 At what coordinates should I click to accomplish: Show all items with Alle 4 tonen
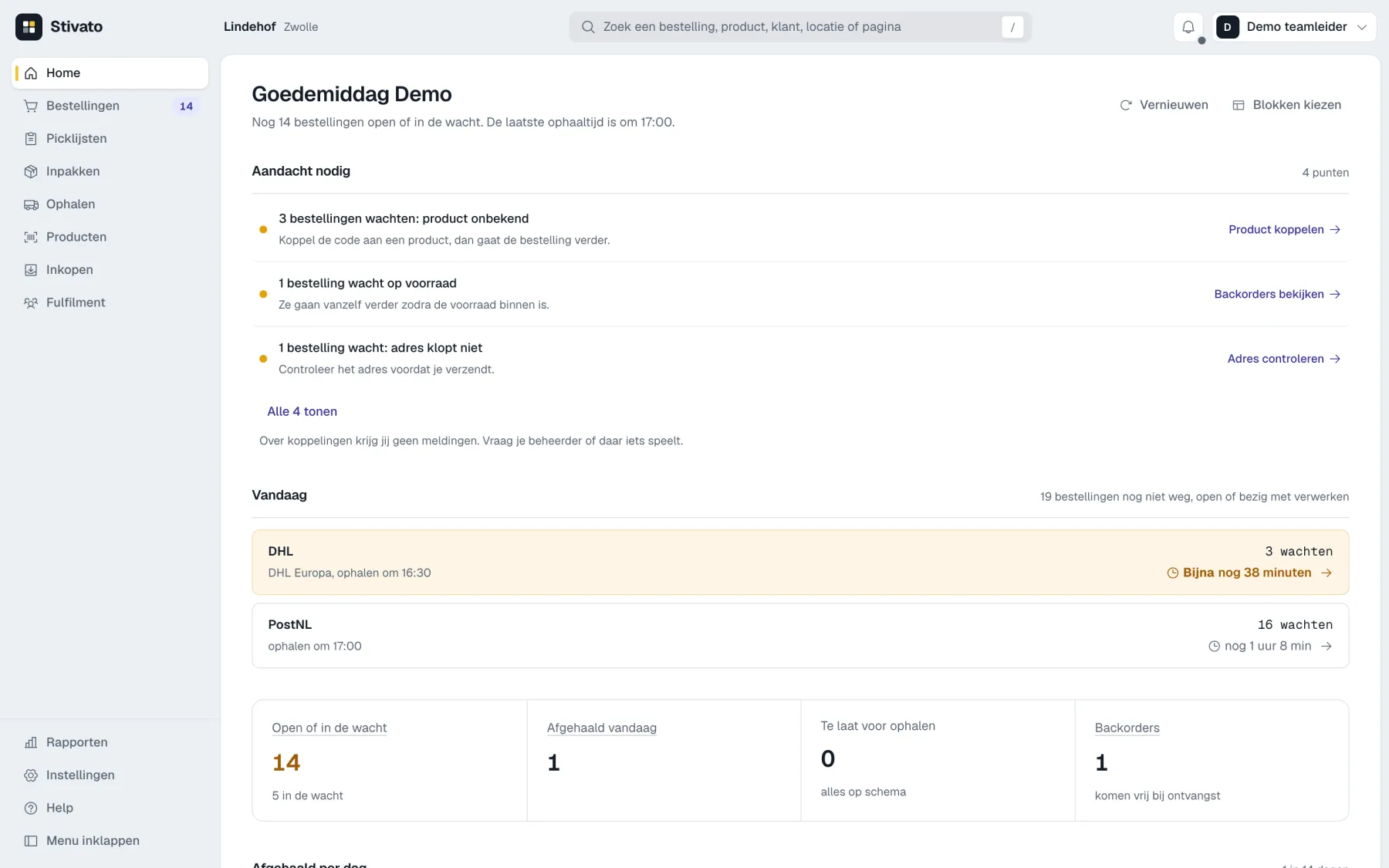coord(302,412)
